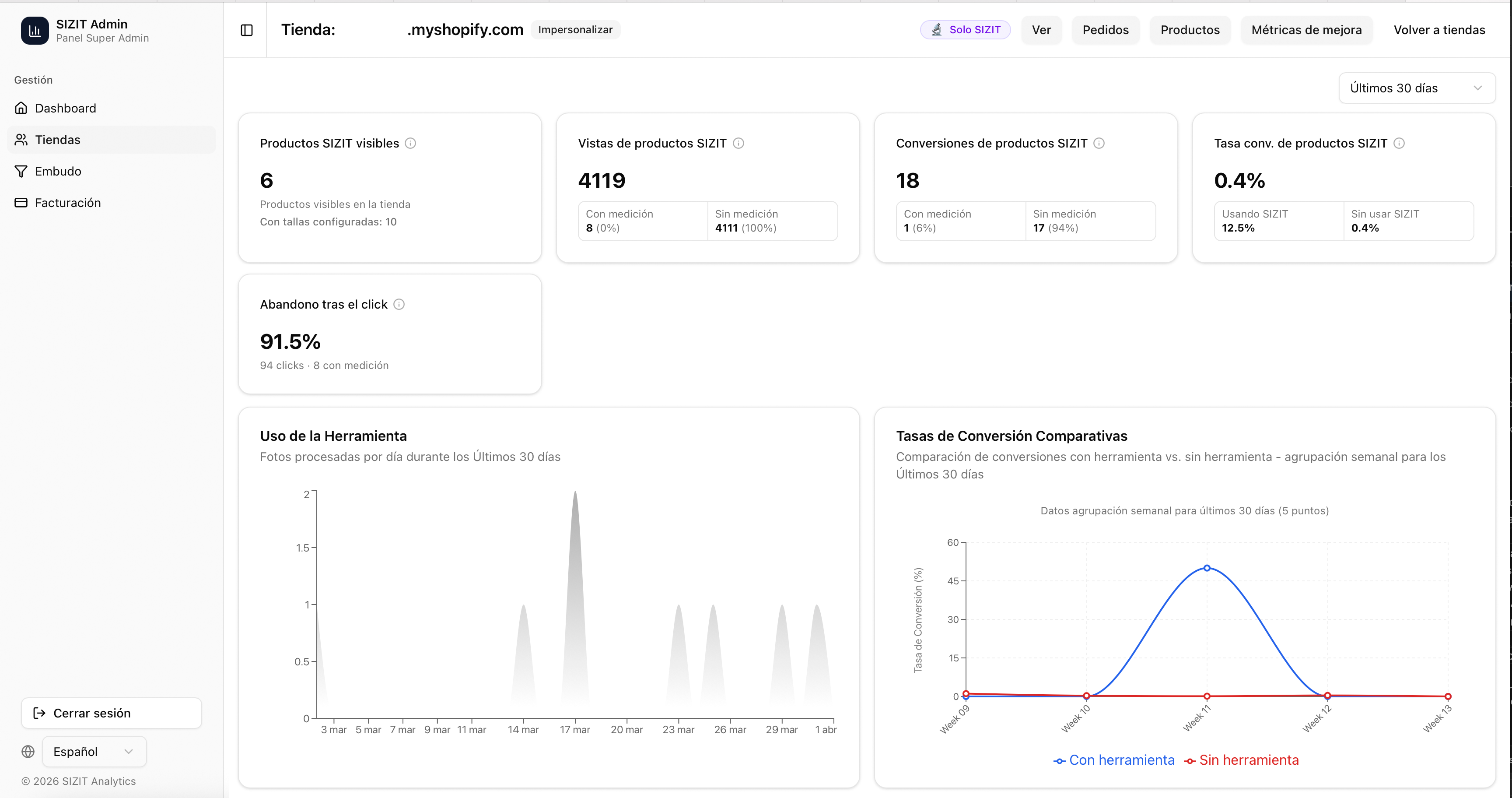This screenshot has height=798, width=1512.
Task: Toggle the Solo SIZIT filter
Action: pos(965,29)
